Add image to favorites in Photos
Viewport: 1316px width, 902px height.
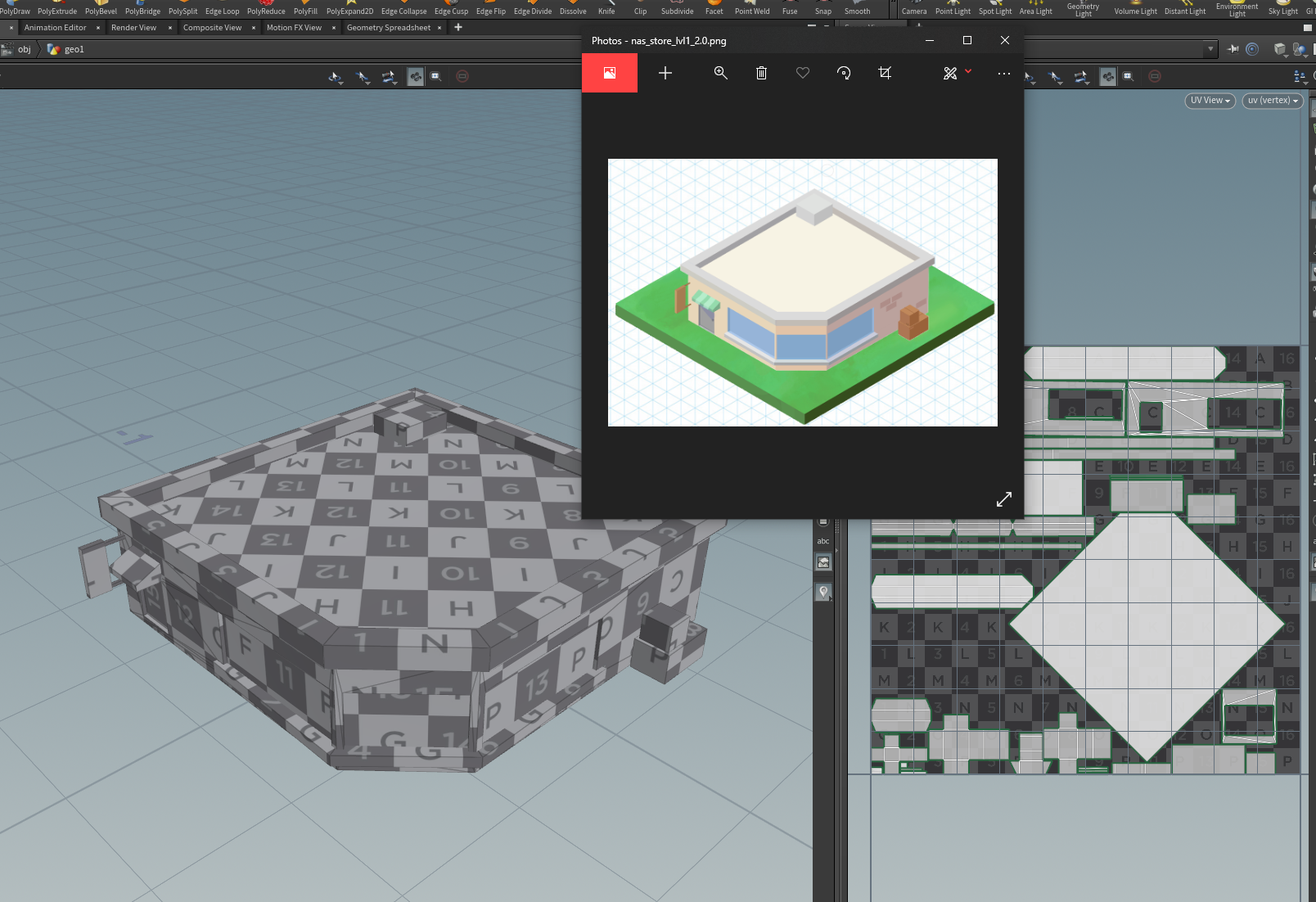tap(803, 73)
